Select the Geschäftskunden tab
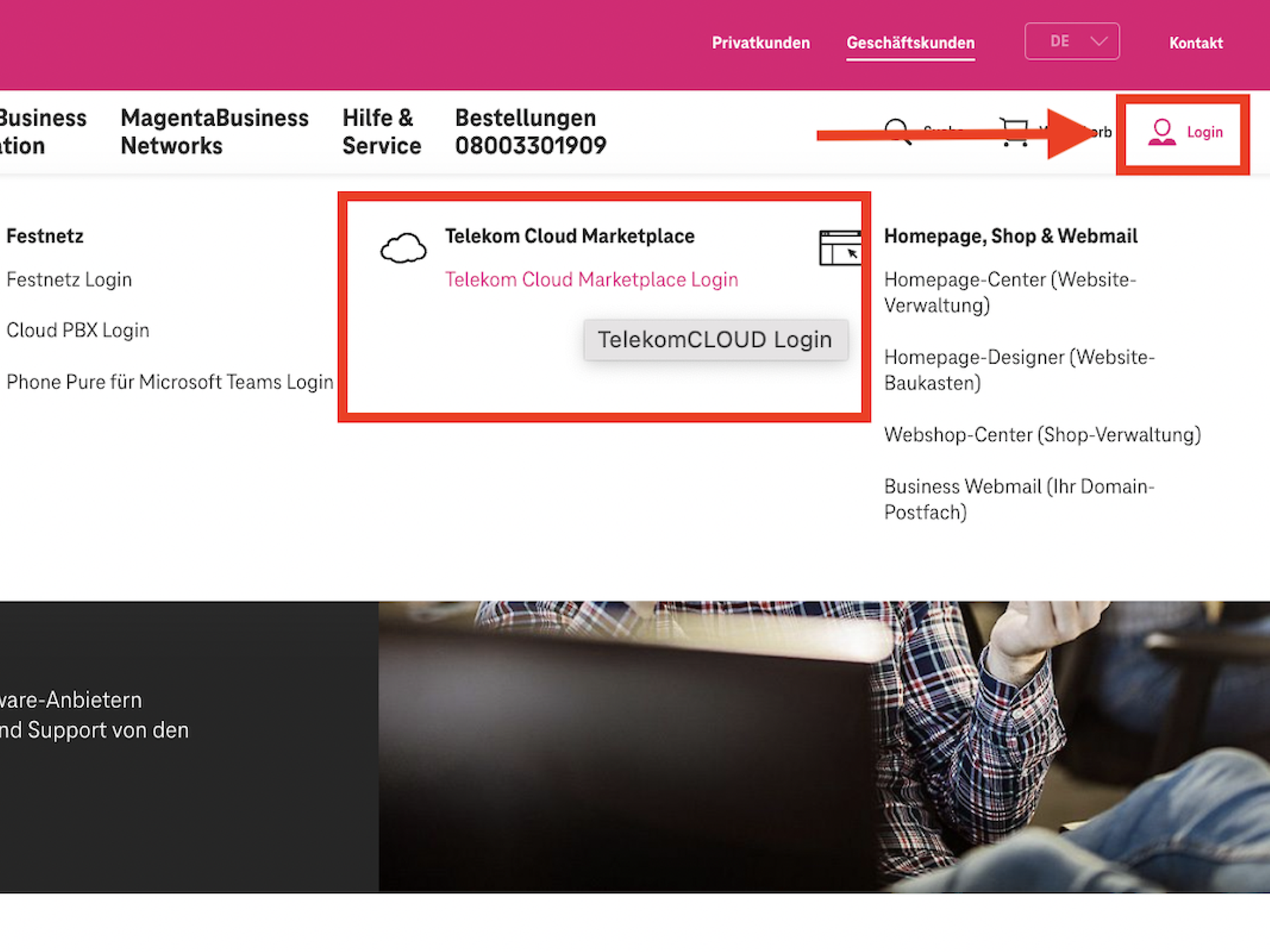The width and height of the screenshot is (1270, 952). 911,42
